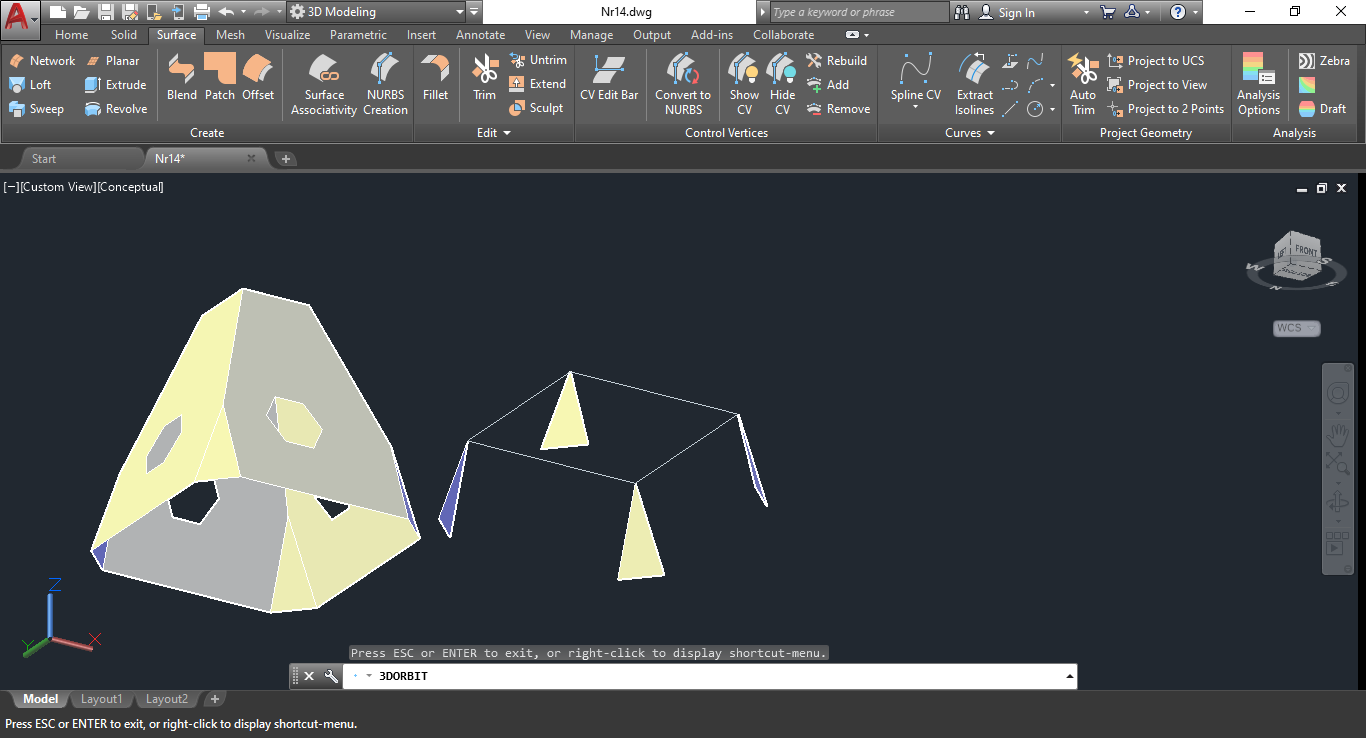The height and width of the screenshot is (738, 1366).
Task: Toggle Surface Associativity
Action: click(323, 84)
